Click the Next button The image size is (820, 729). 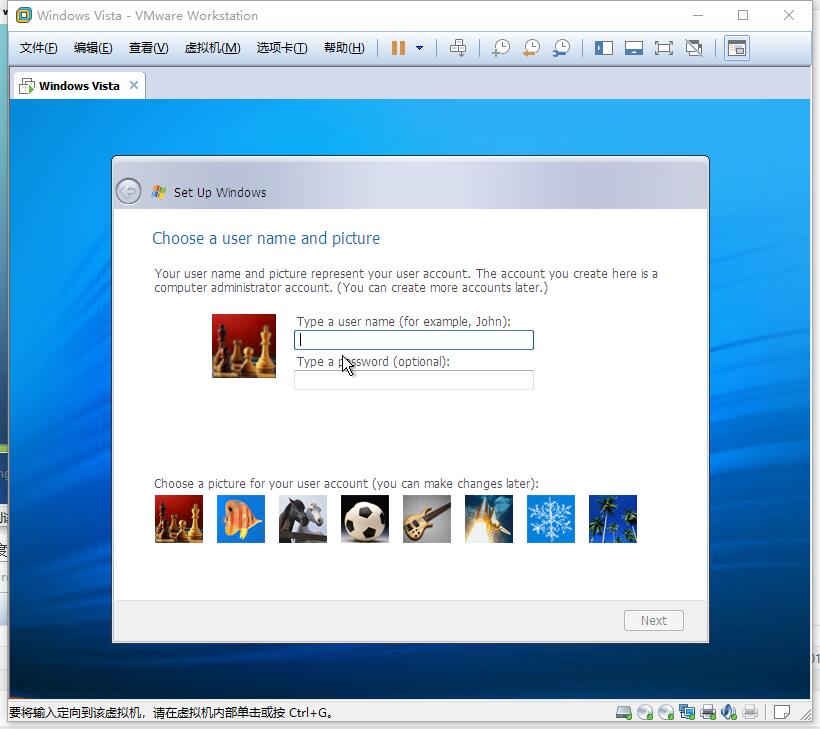(654, 620)
